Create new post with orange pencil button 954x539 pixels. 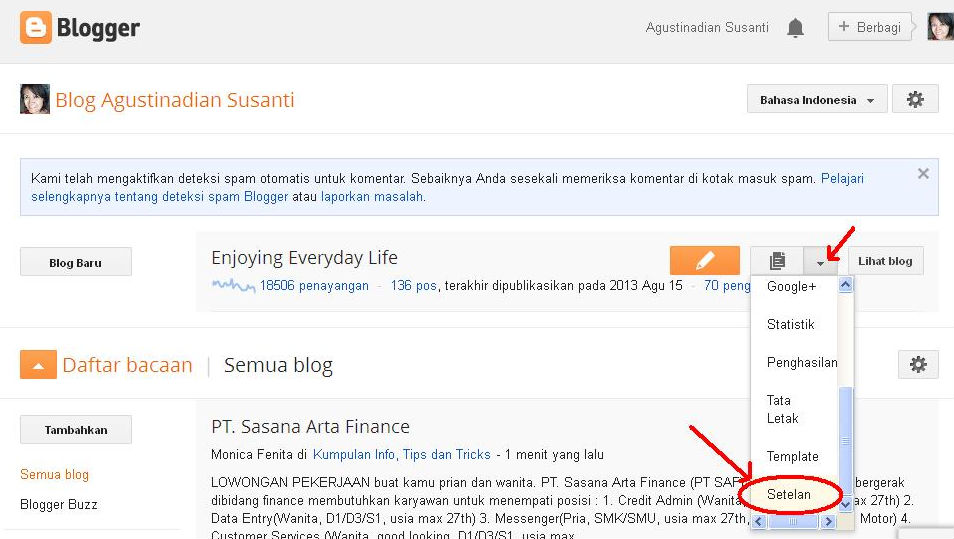pyautogui.click(x=705, y=261)
